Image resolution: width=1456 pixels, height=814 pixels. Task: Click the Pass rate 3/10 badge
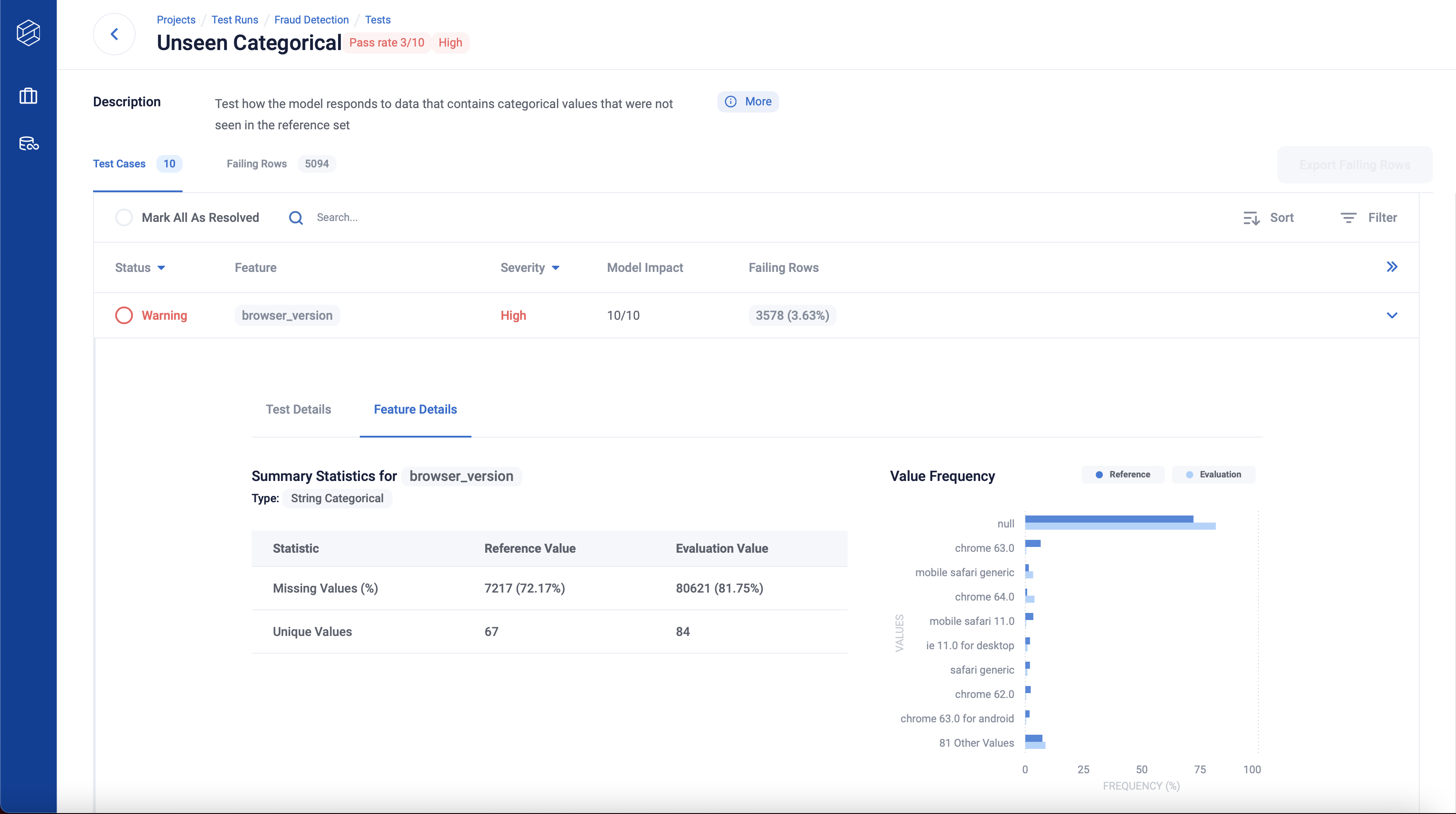click(387, 43)
